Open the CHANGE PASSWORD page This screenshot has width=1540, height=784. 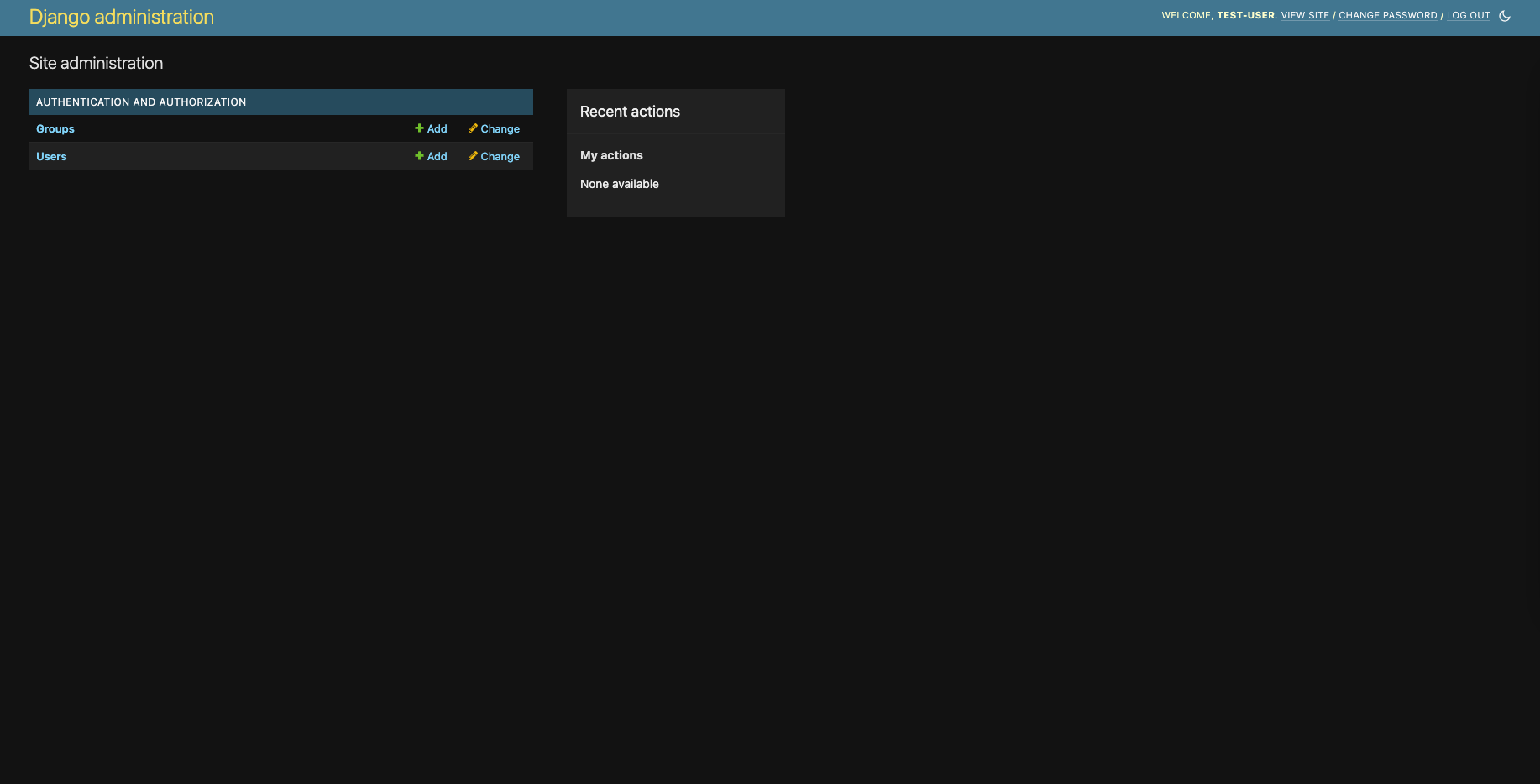click(1387, 15)
